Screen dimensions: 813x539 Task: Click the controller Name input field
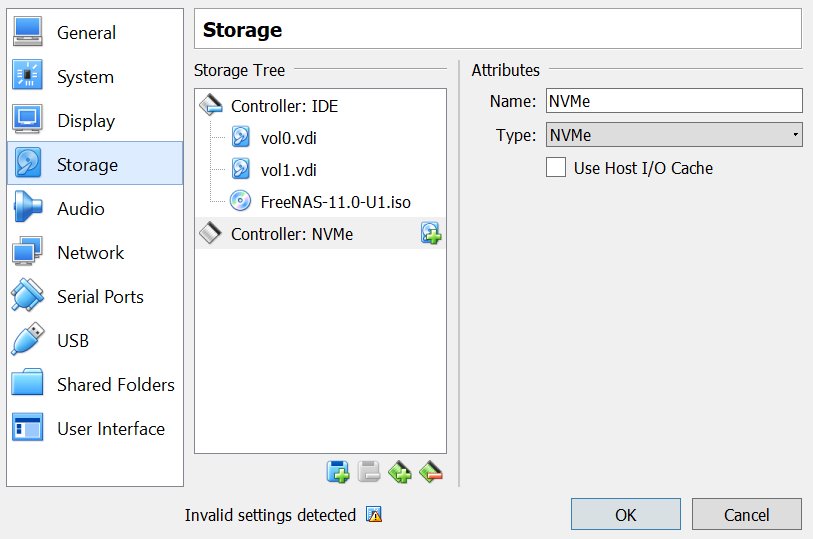[674, 101]
